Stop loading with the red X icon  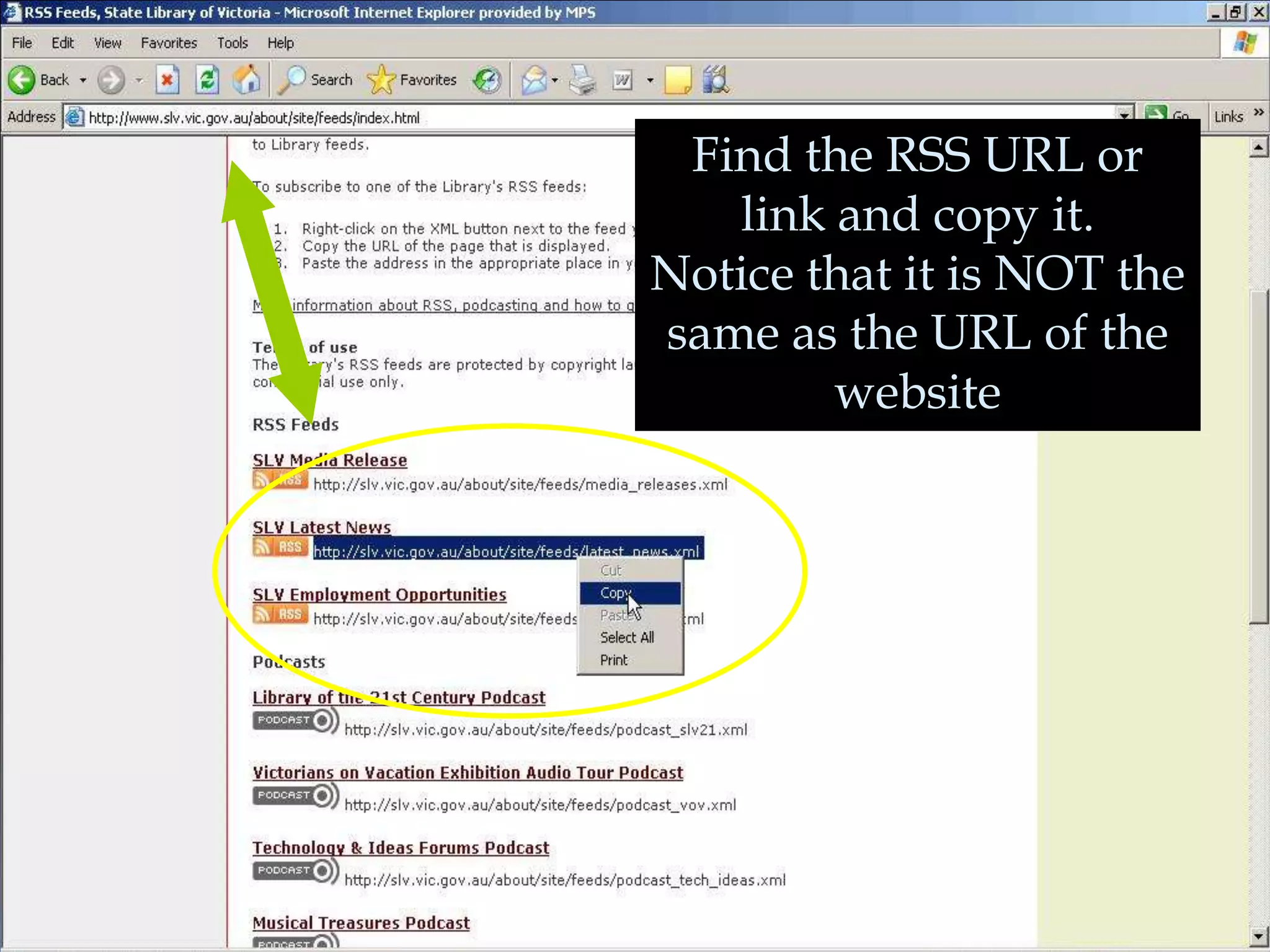point(167,80)
